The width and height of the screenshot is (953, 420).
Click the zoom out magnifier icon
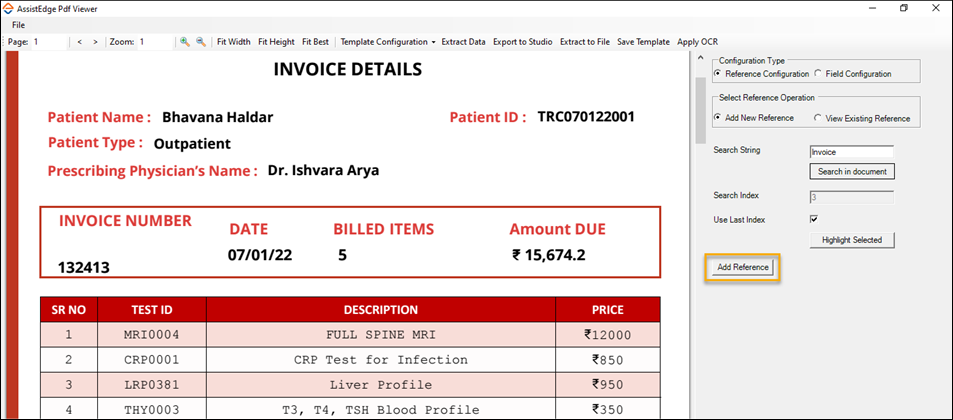click(x=201, y=42)
